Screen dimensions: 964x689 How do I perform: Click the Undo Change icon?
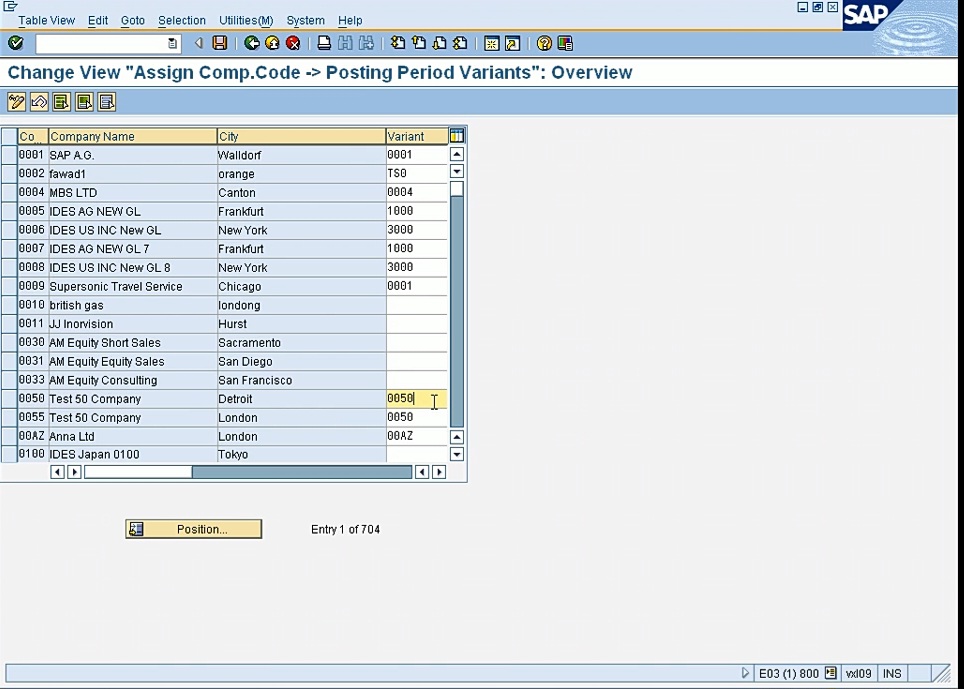pos(39,102)
